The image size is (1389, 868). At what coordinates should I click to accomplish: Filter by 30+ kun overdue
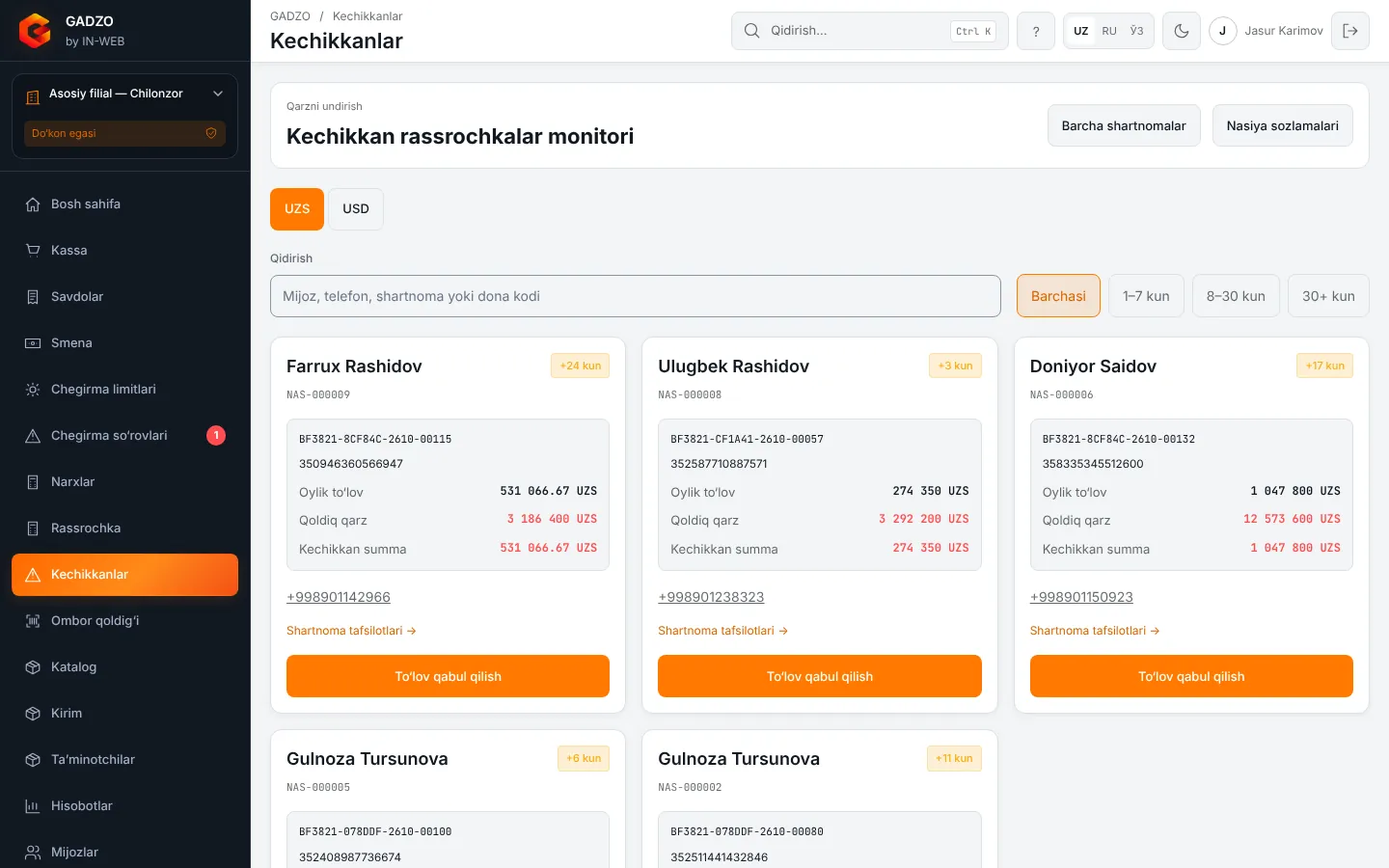[x=1328, y=296]
